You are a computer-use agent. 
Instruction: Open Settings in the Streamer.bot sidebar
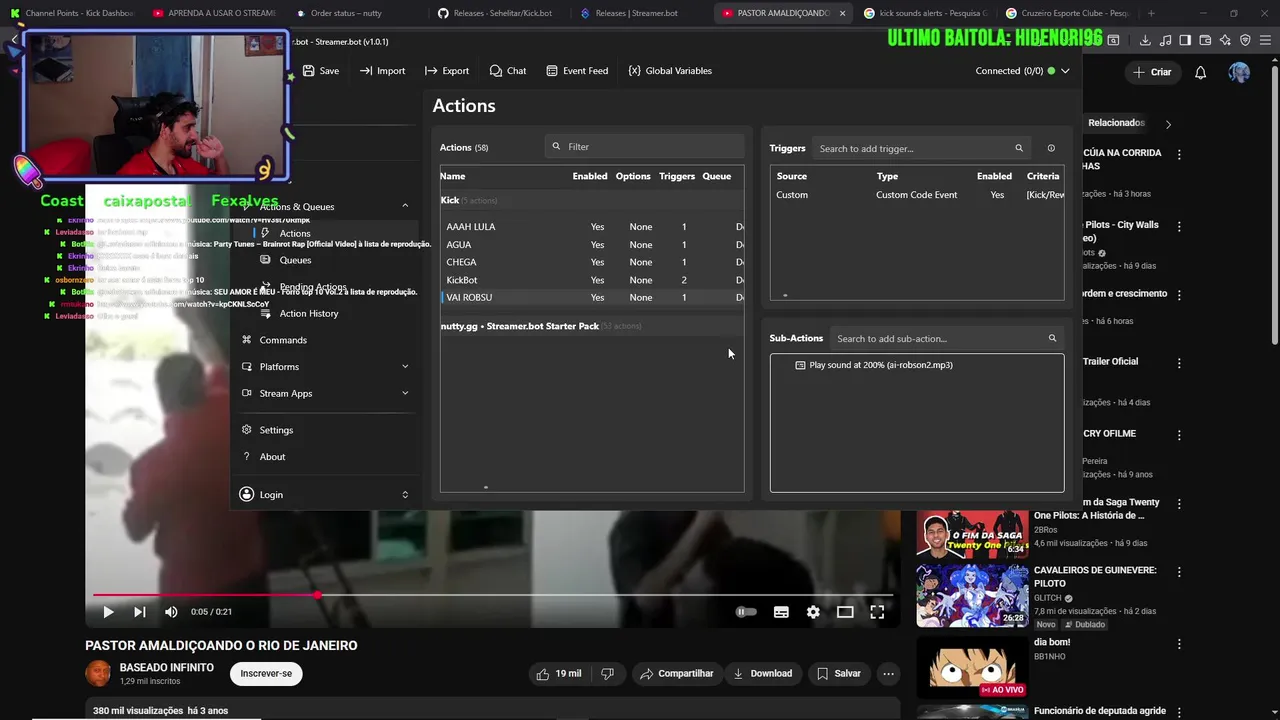click(x=276, y=430)
